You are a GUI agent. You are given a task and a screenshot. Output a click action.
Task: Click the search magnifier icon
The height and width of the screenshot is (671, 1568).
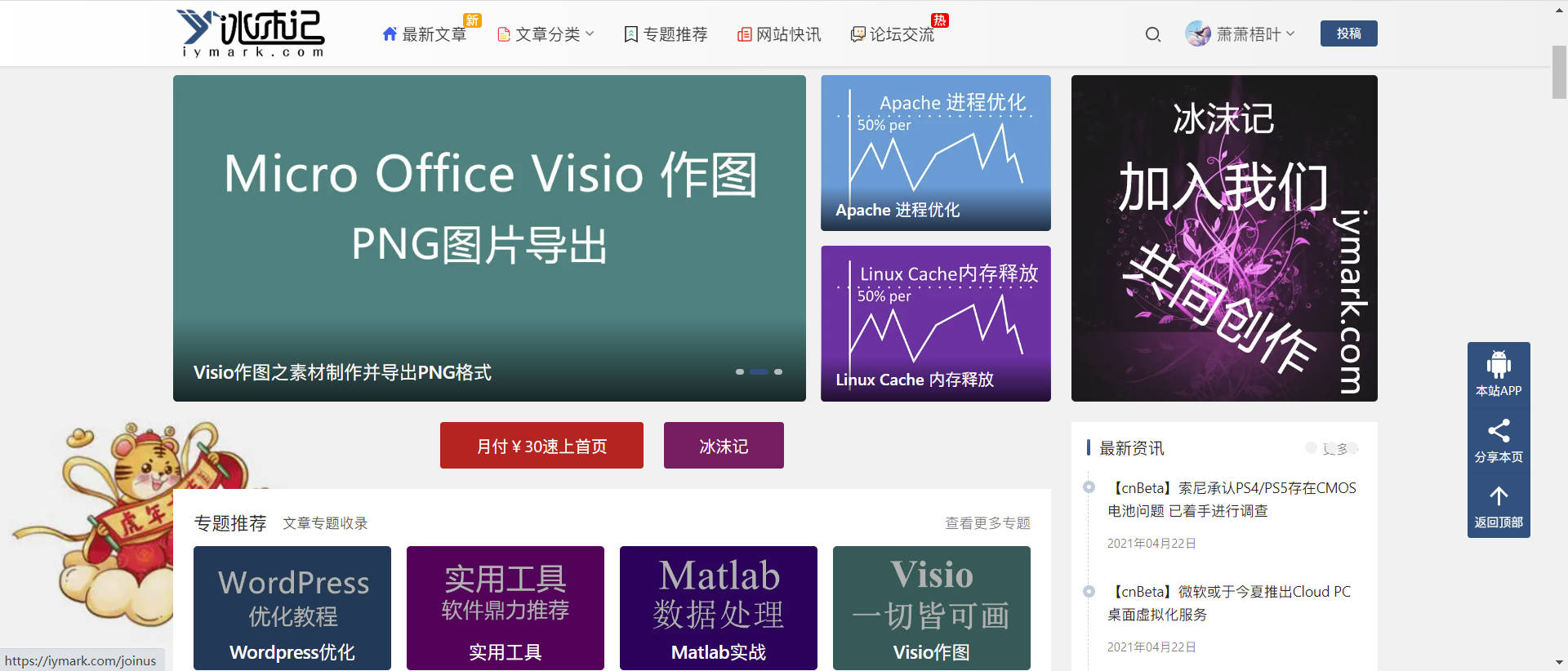coord(1152,34)
